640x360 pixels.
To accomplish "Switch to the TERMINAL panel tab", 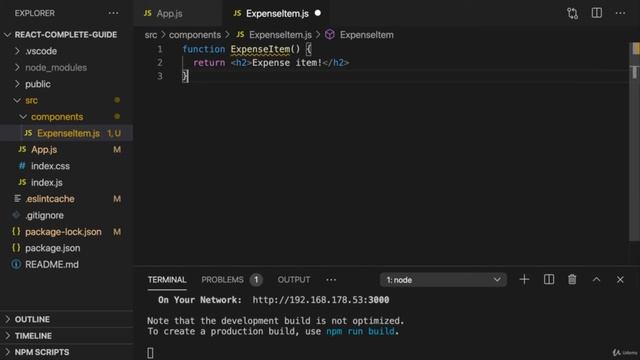I will [x=167, y=280].
